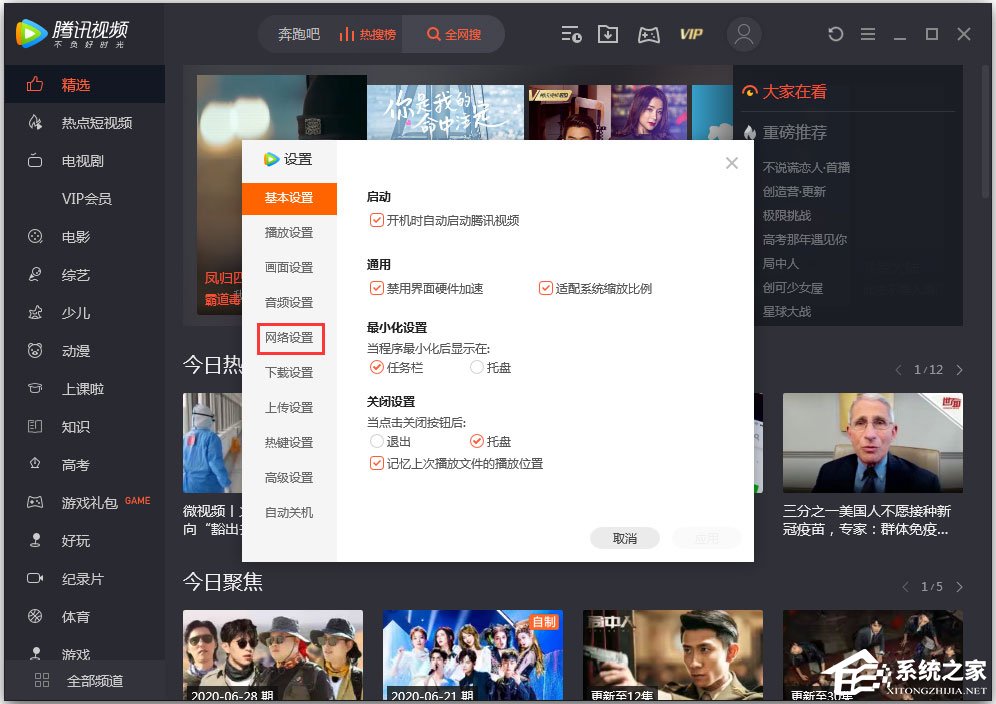Select 热点短视频 in the left sidebar
Viewport: 996px width, 704px height.
[95, 122]
